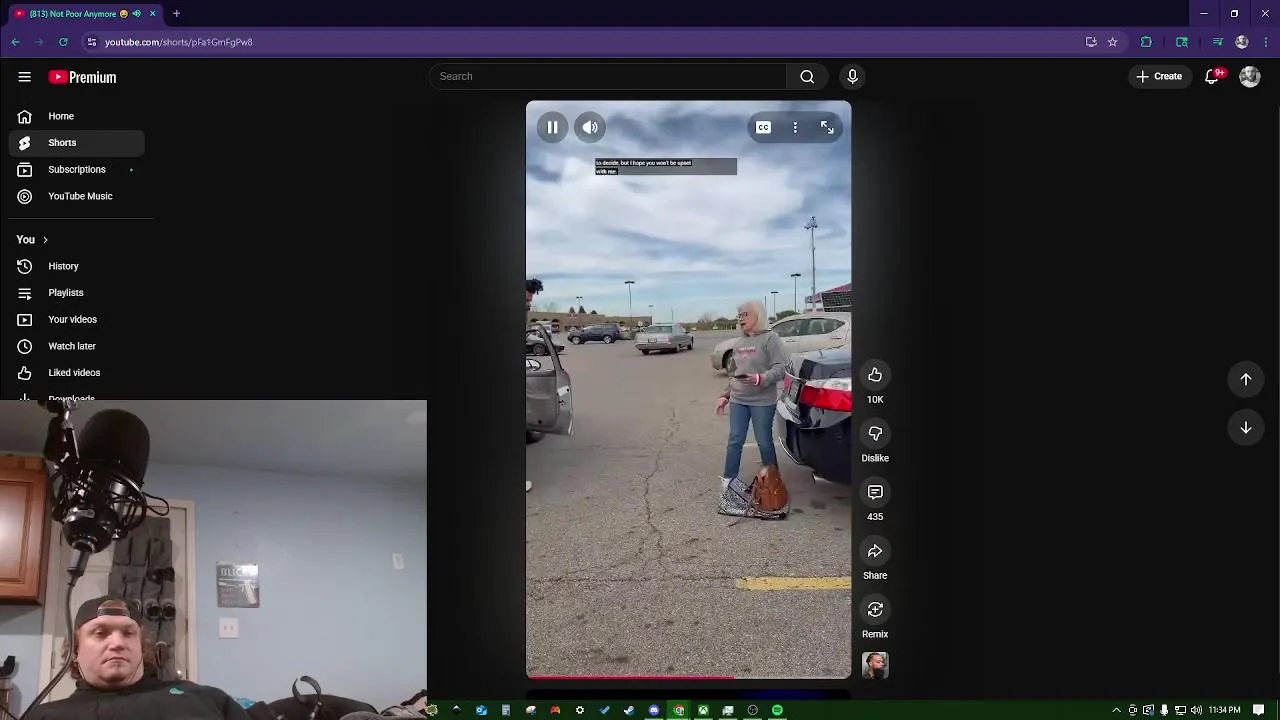Open Steam from the taskbar
The height and width of the screenshot is (720, 1280).
[629, 710]
